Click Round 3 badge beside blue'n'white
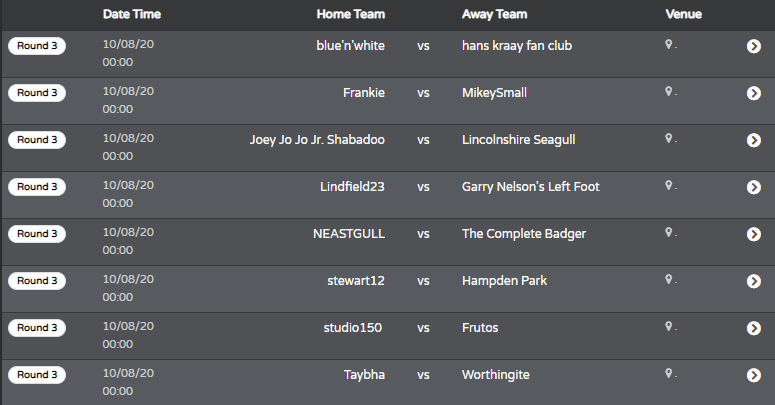Viewport: 775px width, 405px height. pos(37,46)
